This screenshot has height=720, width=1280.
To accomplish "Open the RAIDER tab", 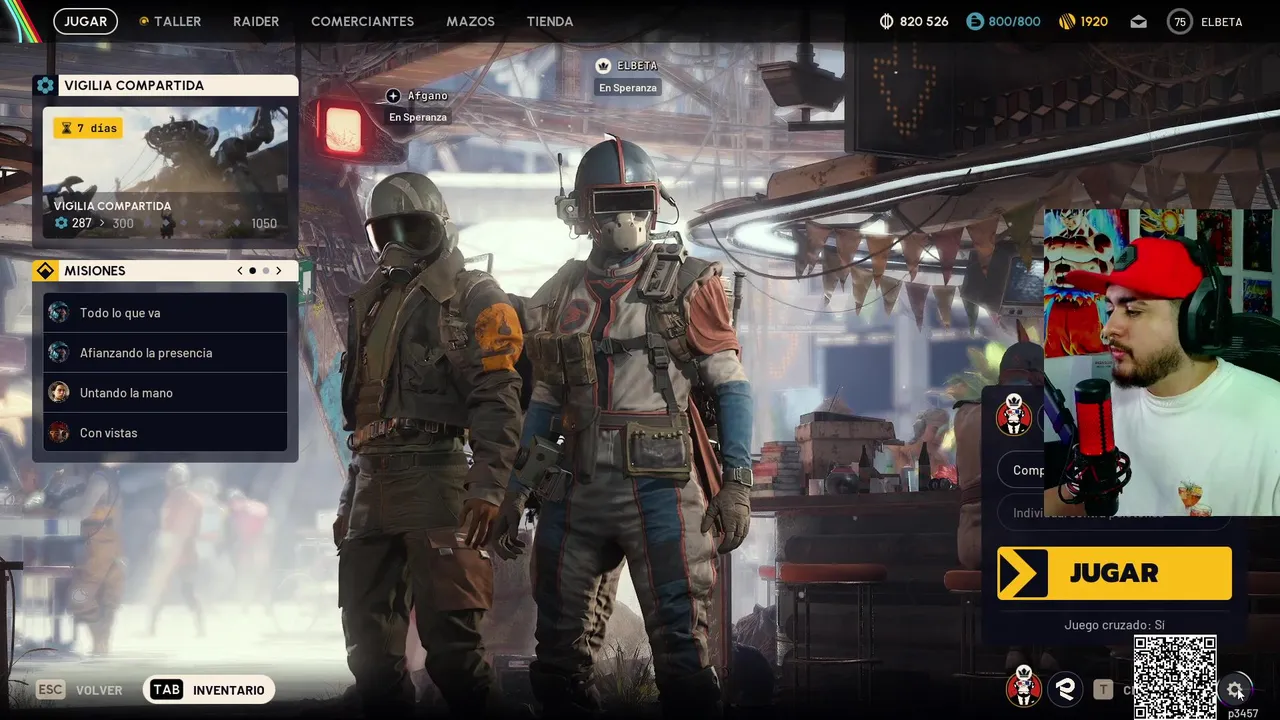I will (256, 21).
